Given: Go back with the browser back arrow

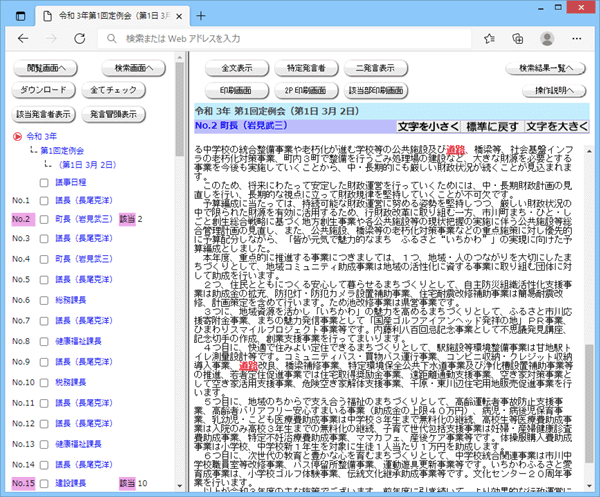Looking at the screenshot, I should (23, 38).
